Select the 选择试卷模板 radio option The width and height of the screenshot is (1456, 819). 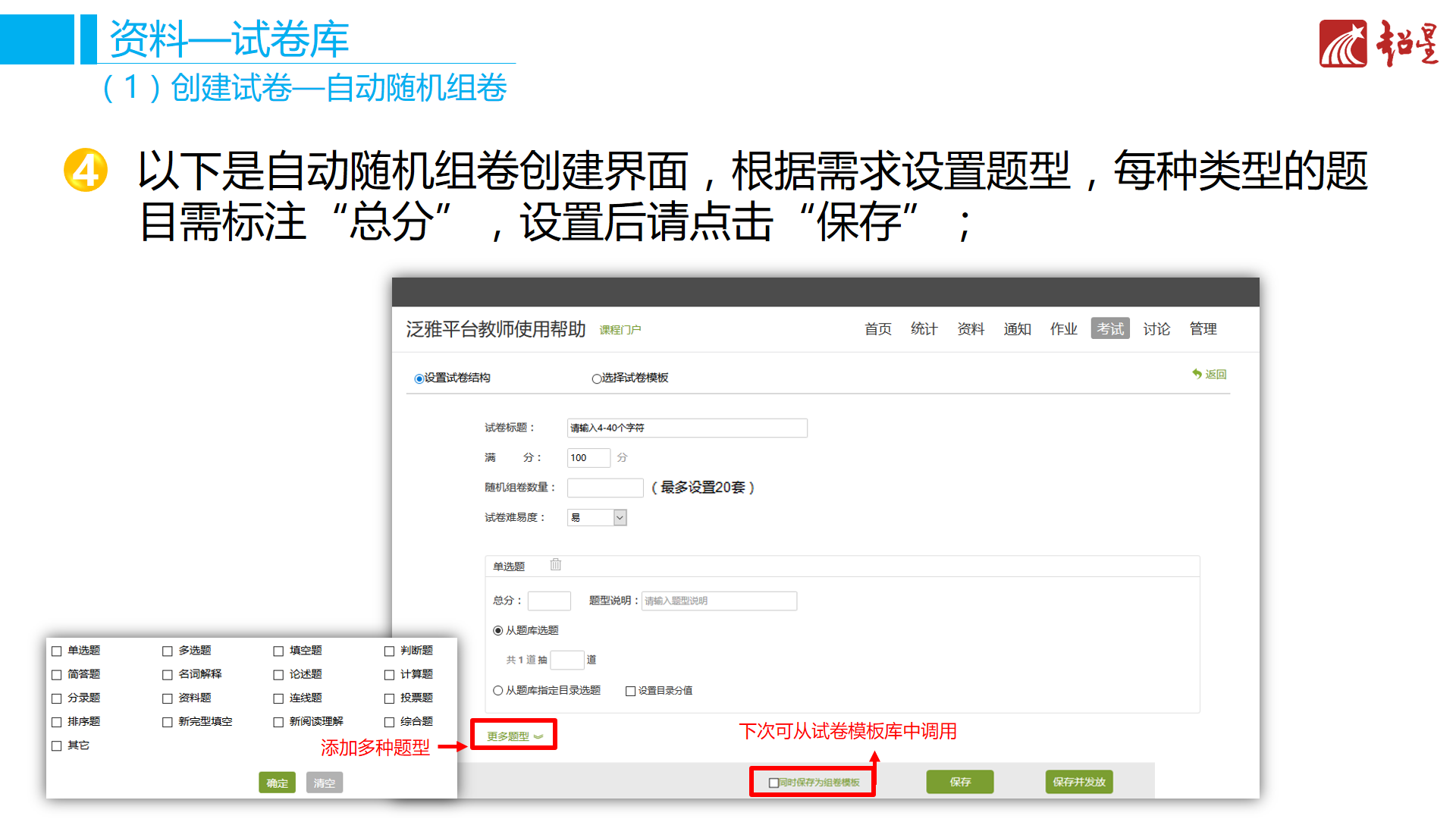point(597,378)
